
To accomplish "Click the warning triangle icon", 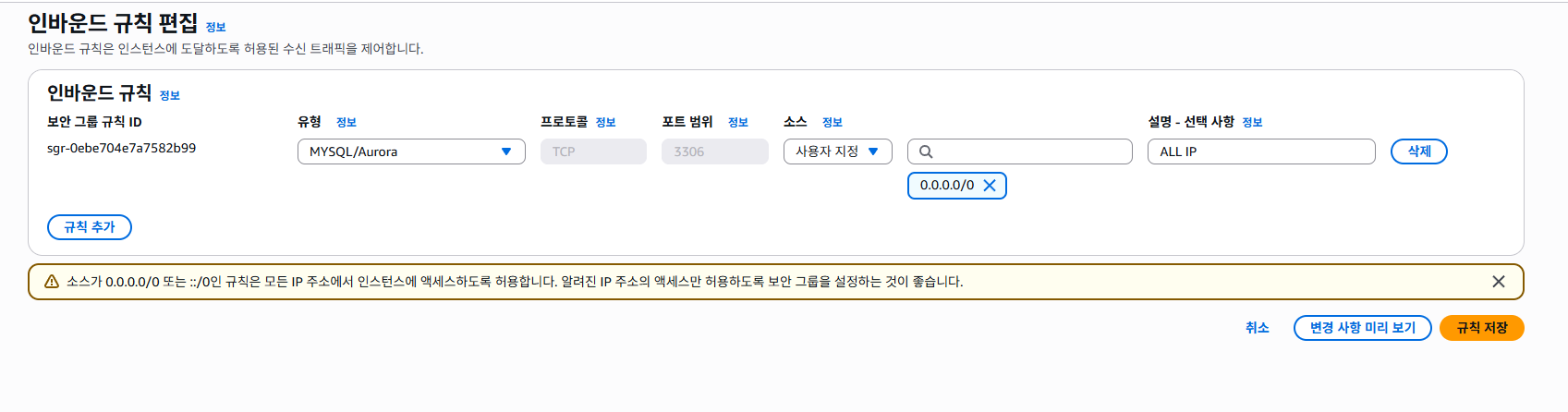I will click(x=52, y=282).
